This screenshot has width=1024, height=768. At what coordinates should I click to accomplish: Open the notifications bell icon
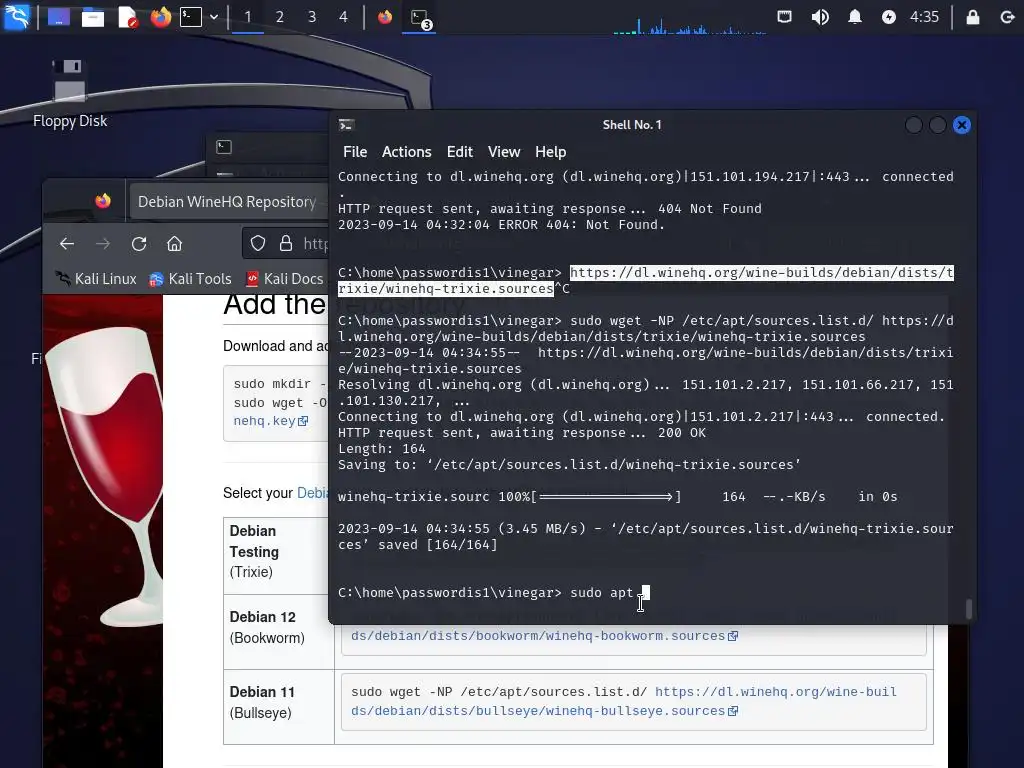854,17
